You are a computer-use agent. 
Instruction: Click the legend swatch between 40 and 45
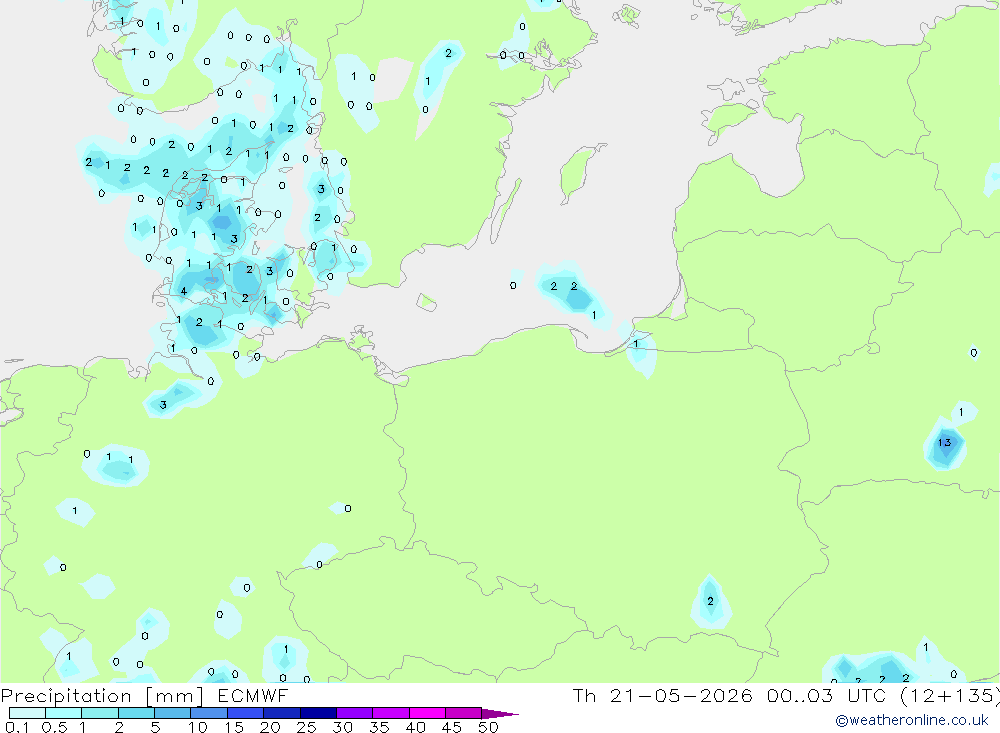click(x=427, y=713)
